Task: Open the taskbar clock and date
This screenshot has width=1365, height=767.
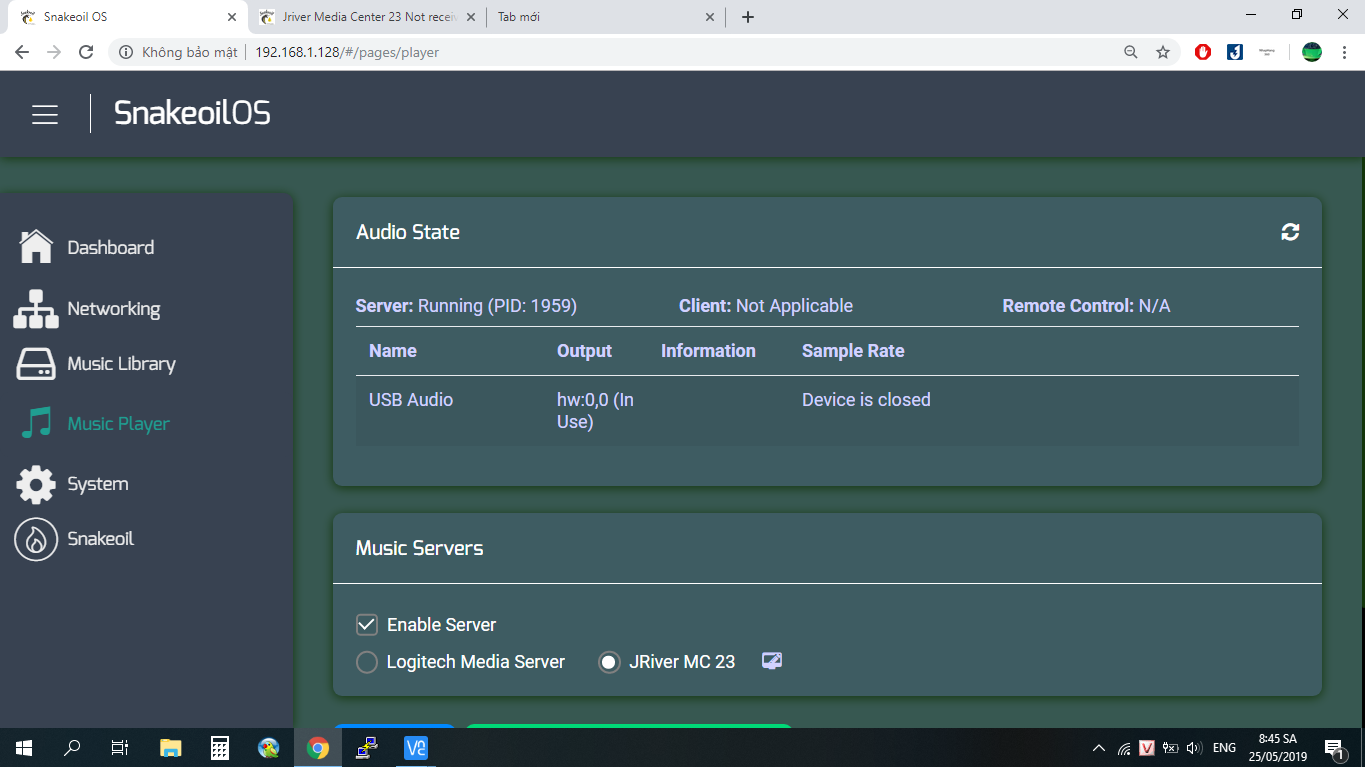Action: pos(1277,747)
